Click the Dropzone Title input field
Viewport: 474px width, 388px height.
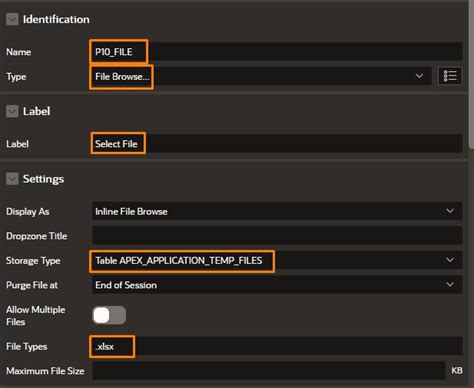277,235
